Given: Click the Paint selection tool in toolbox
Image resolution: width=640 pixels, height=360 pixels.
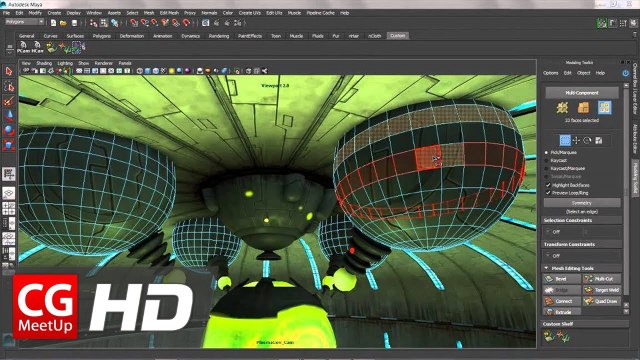Looking at the screenshot, I should tap(9, 101).
